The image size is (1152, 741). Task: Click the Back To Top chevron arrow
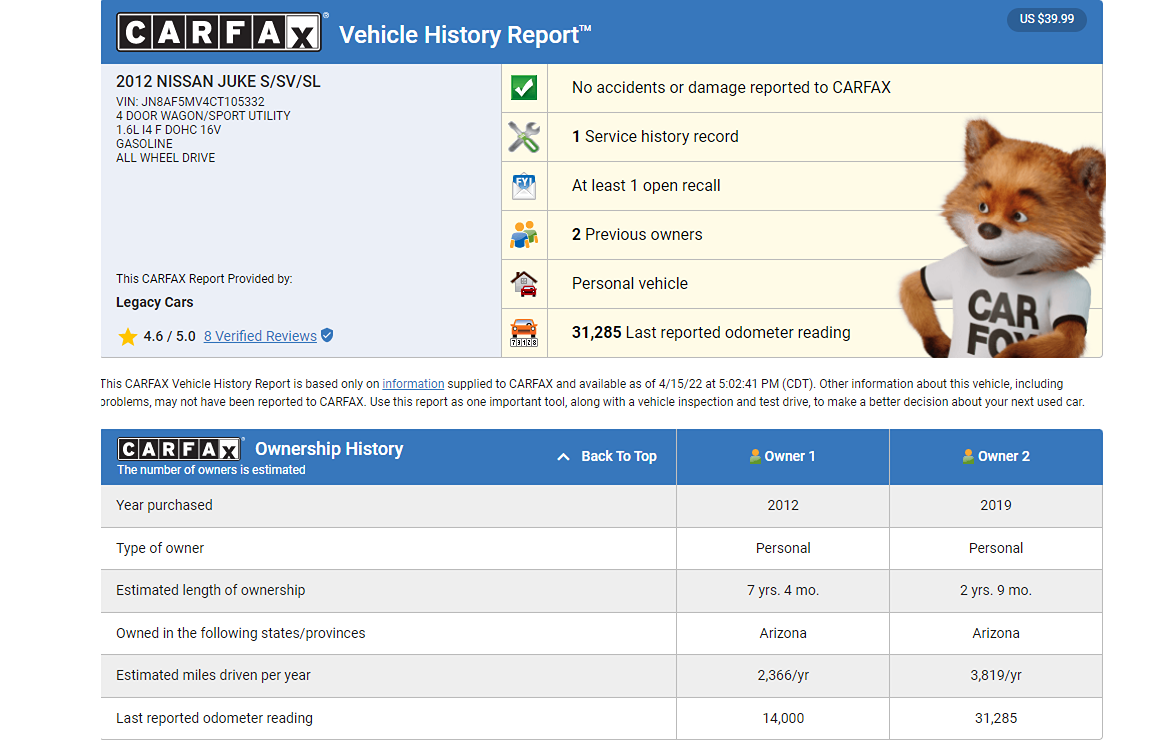click(x=562, y=456)
